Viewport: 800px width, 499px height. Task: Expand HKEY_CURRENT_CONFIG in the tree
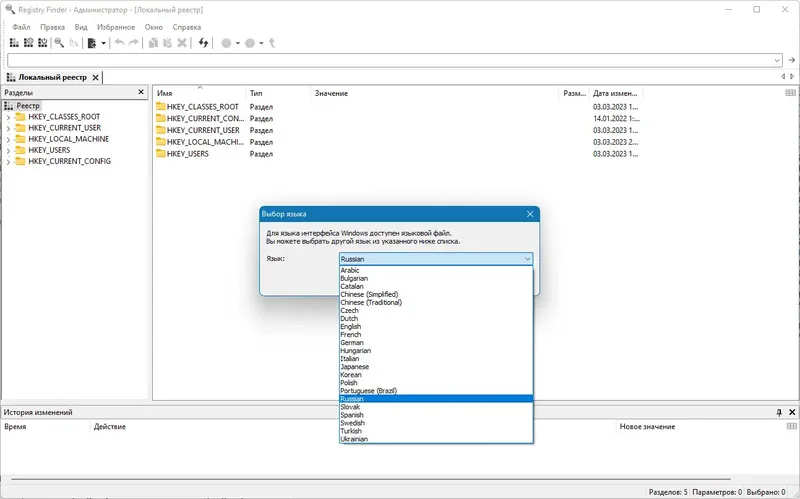click(x=8, y=162)
